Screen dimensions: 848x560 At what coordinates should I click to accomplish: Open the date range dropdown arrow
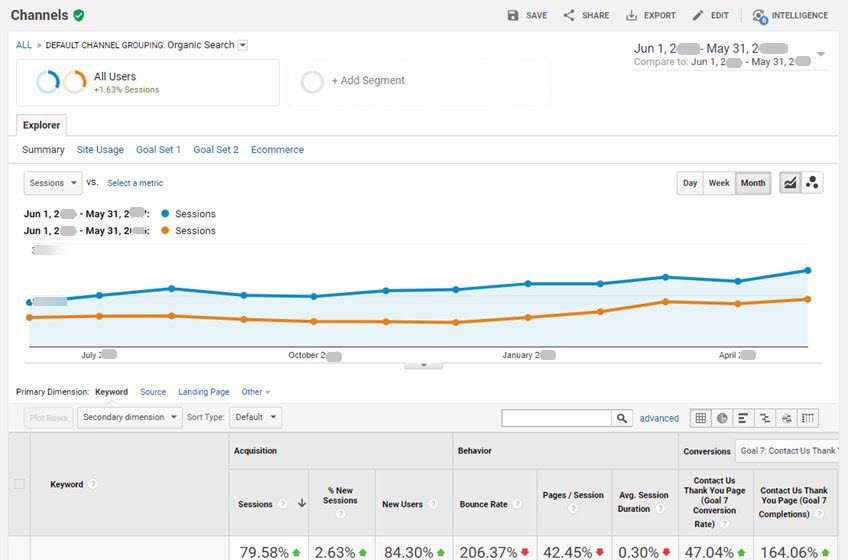coord(820,54)
